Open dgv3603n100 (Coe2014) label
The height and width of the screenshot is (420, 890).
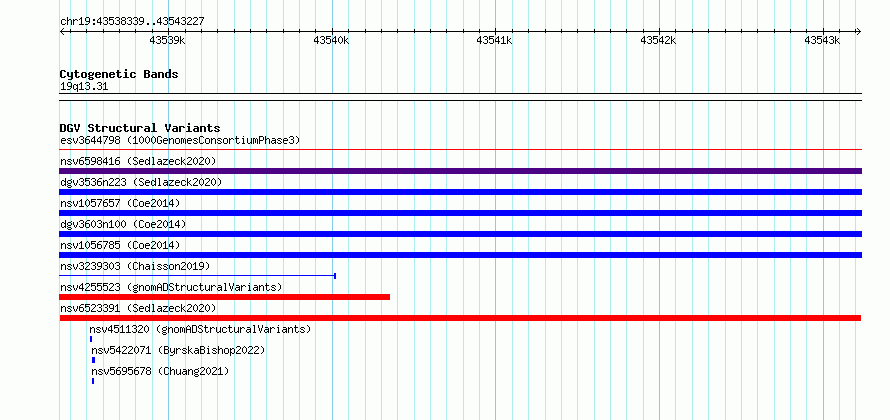(x=123, y=224)
